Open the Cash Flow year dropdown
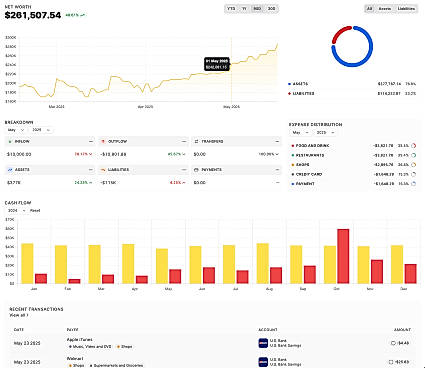The height and width of the screenshot is (368, 425). (16, 210)
